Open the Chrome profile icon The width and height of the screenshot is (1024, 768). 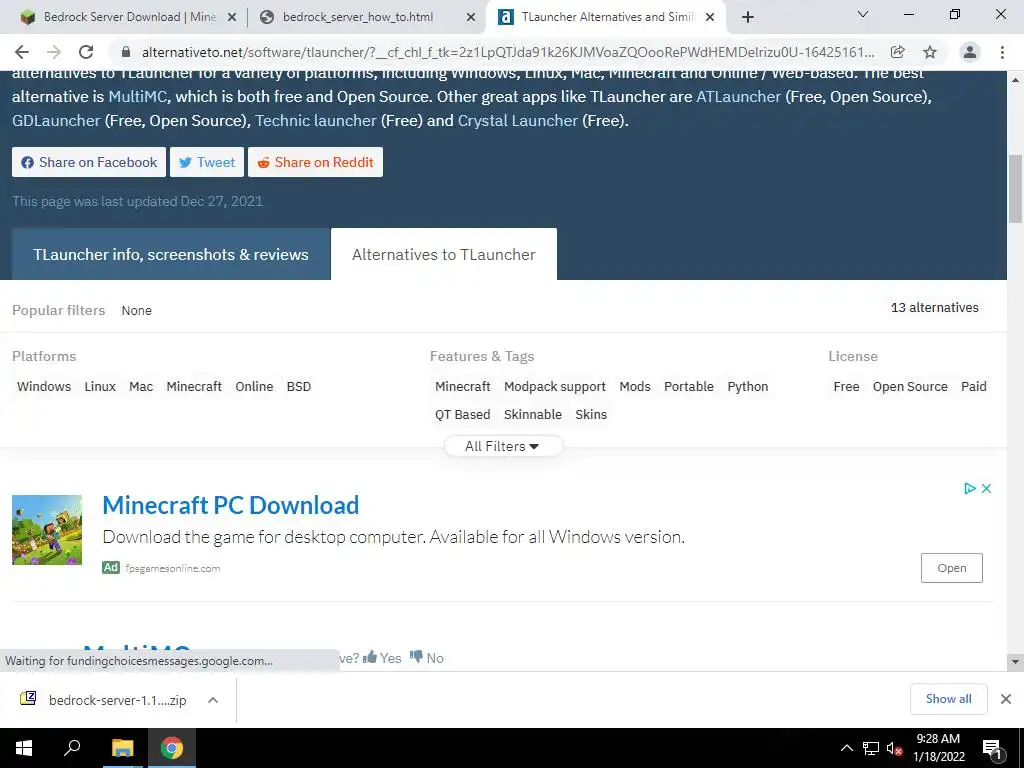point(970,52)
